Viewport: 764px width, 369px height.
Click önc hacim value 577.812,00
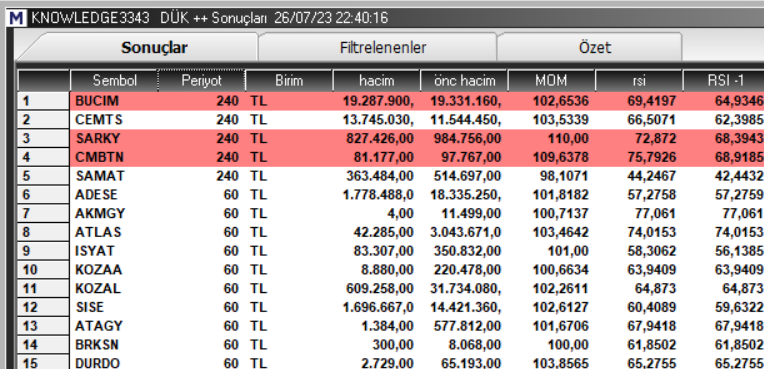point(467,326)
